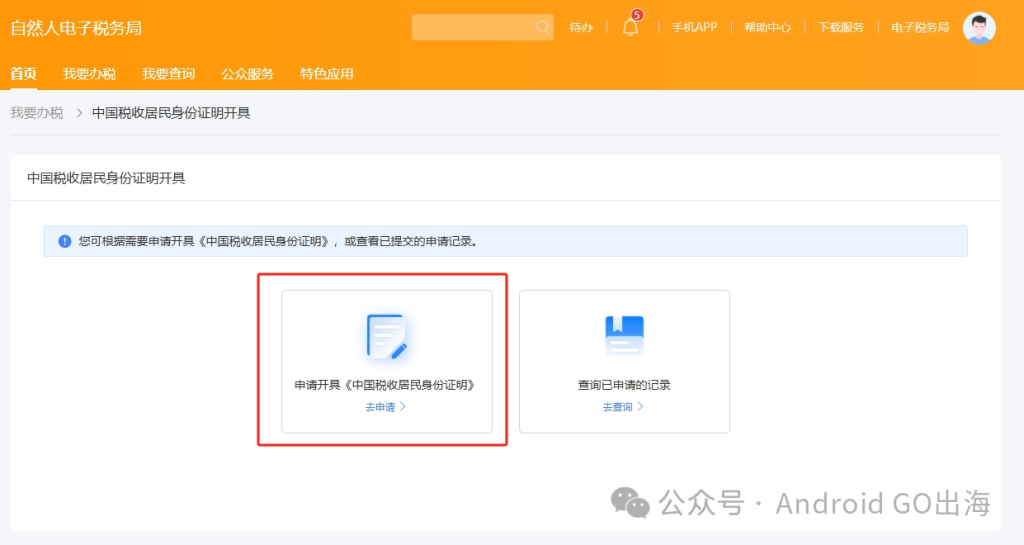Click the chevron next to 去查询
1024x545 pixels.
click(641, 407)
